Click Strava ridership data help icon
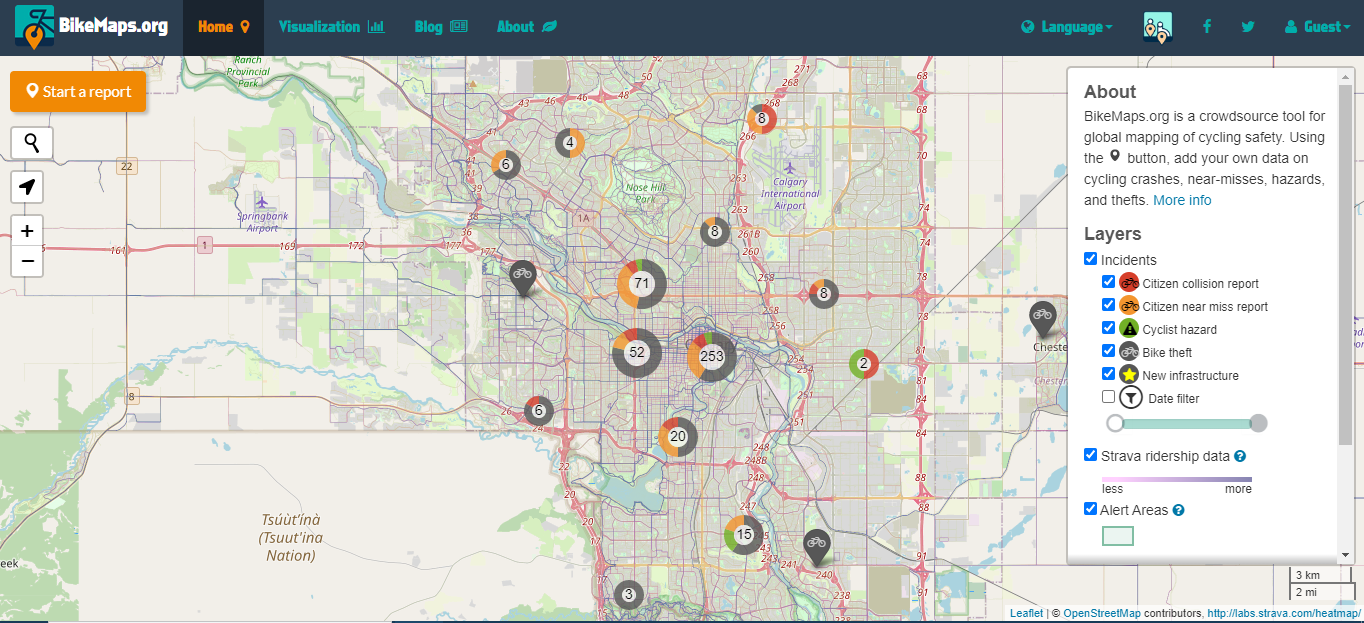Screen dimensions: 1364x623 point(1240,457)
